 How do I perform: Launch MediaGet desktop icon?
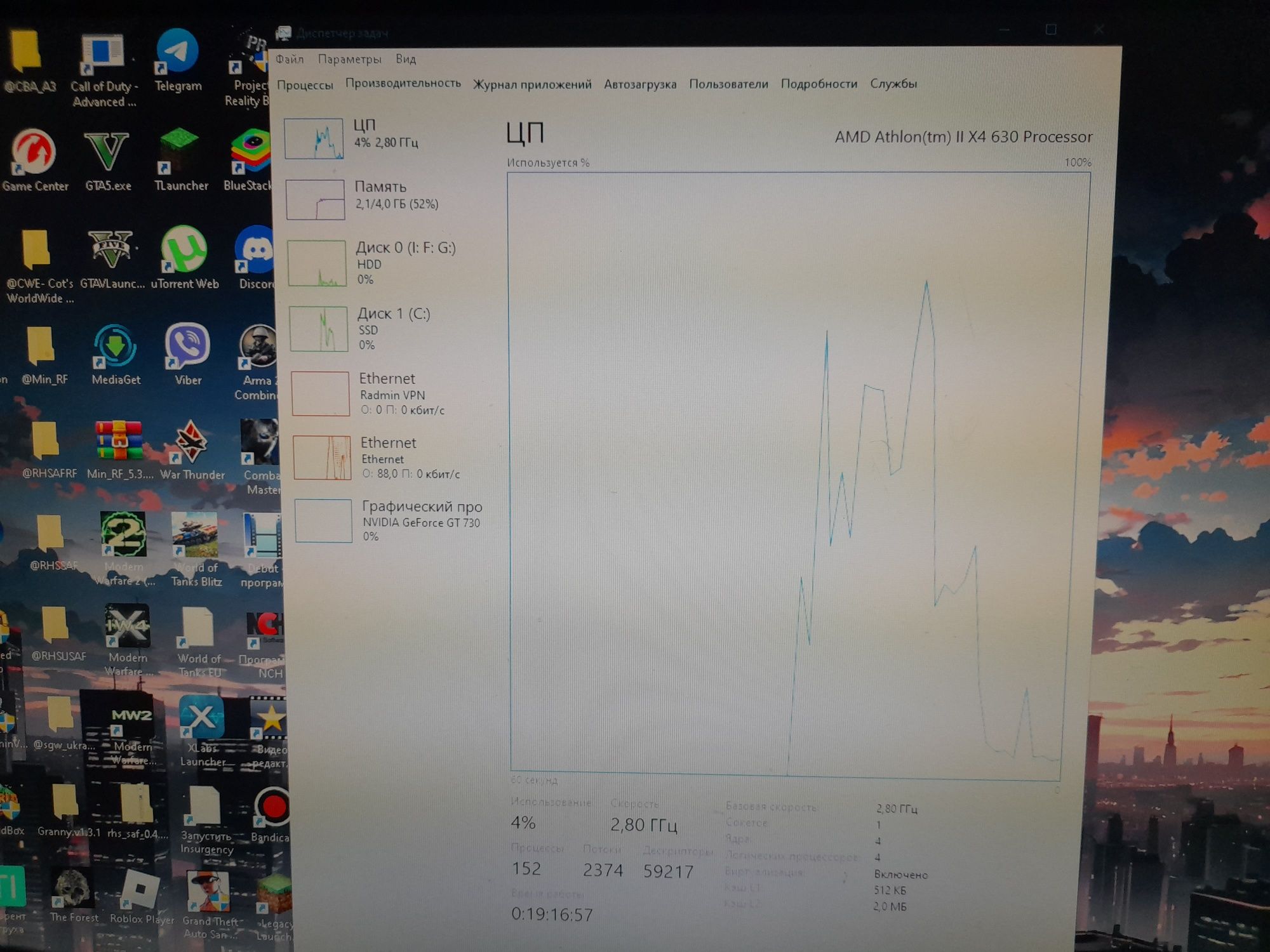[116, 355]
